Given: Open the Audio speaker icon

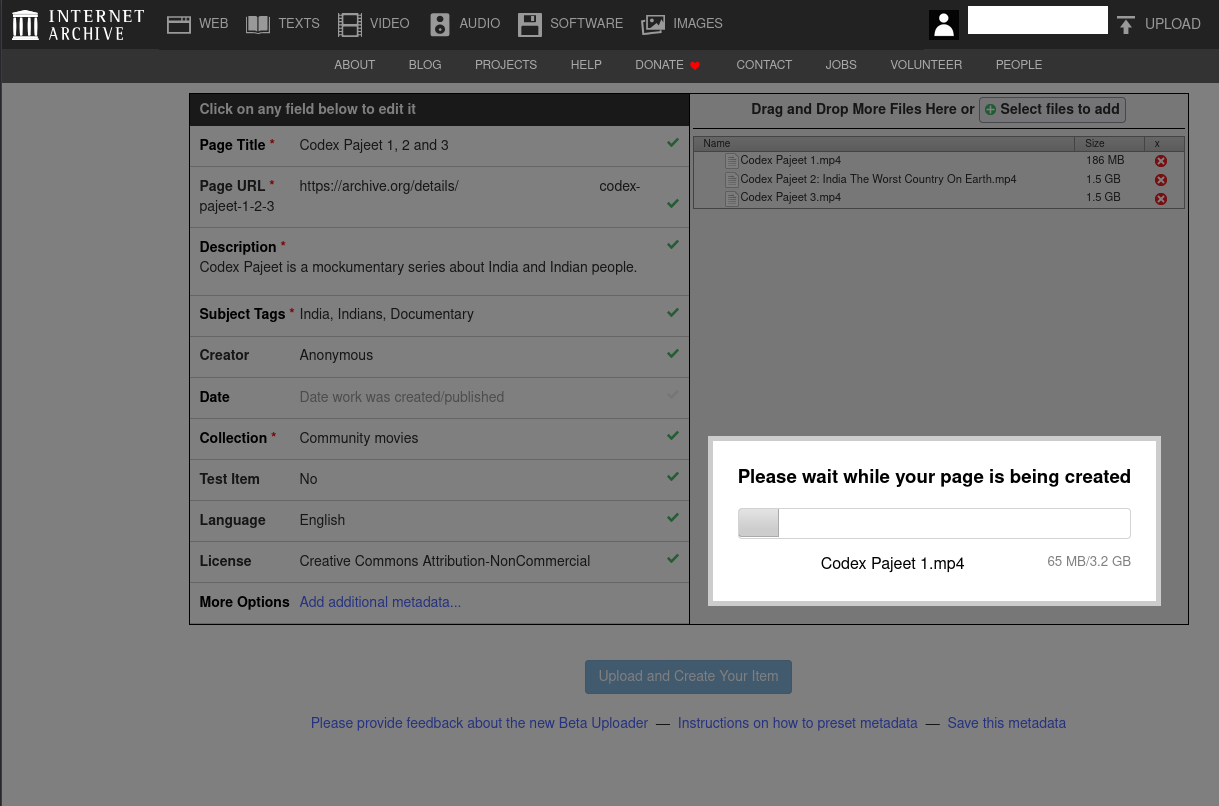Looking at the screenshot, I should 440,24.
